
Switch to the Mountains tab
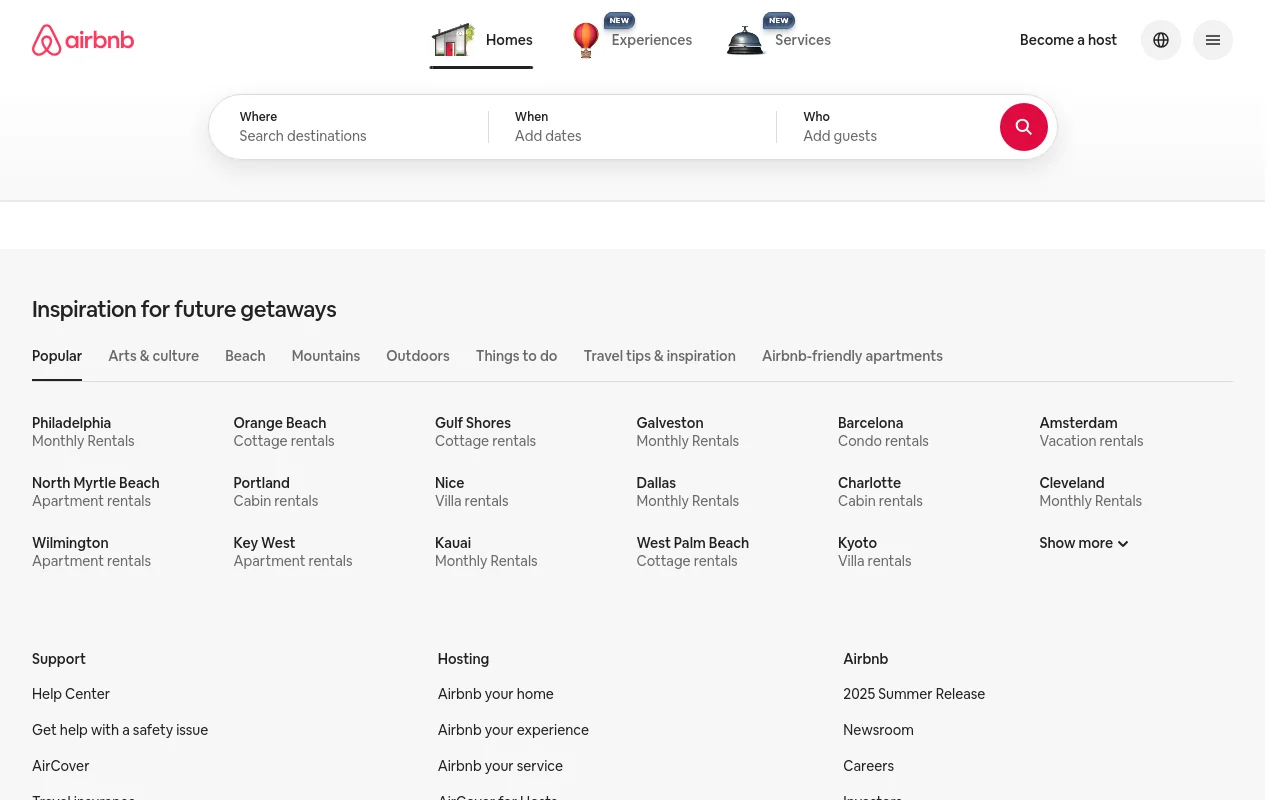pos(326,356)
